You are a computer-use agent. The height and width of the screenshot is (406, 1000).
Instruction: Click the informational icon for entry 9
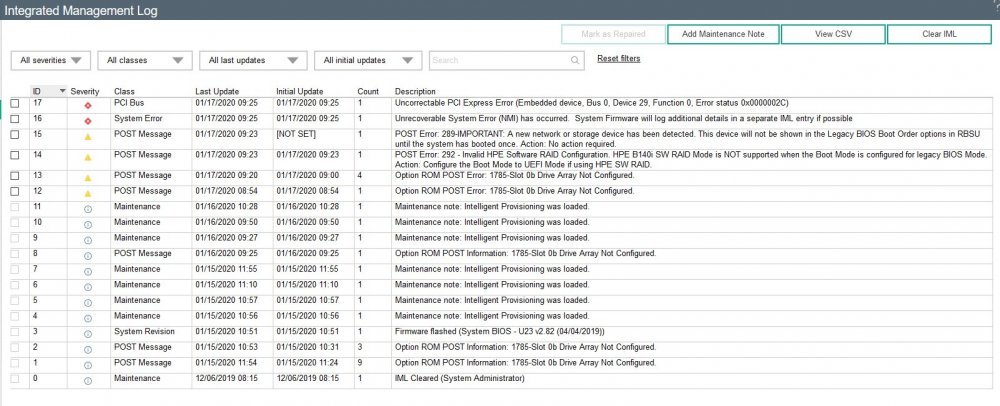point(88,240)
